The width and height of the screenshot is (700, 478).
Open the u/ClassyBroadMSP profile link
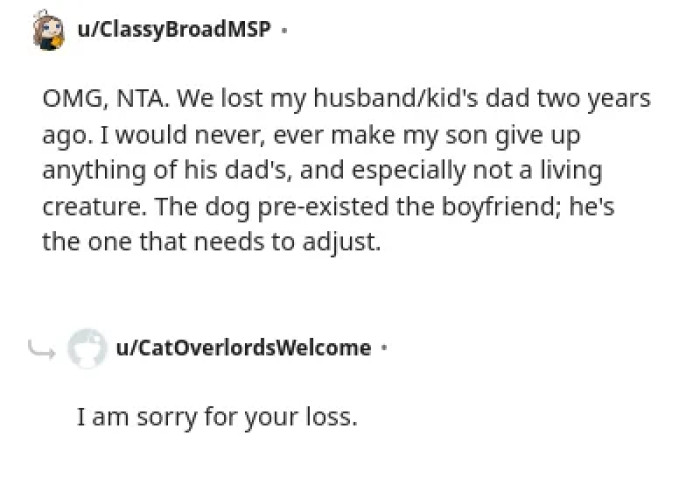pos(173,29)
